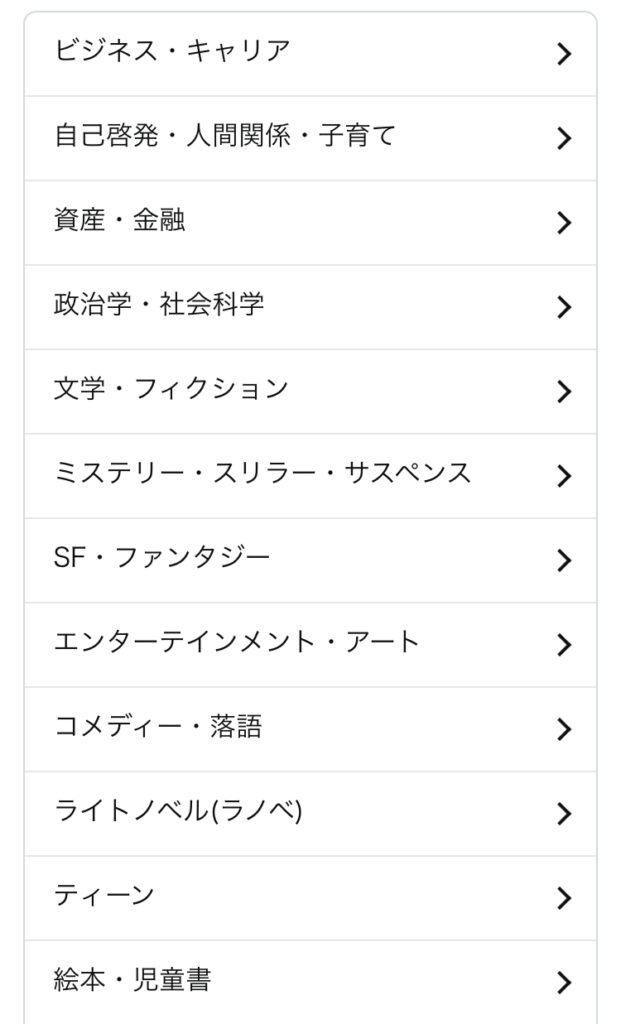This screenshot has width=621, height=1024.
Task: Click the arrow beside 絵本・児童書
Action: click(564, 982)
